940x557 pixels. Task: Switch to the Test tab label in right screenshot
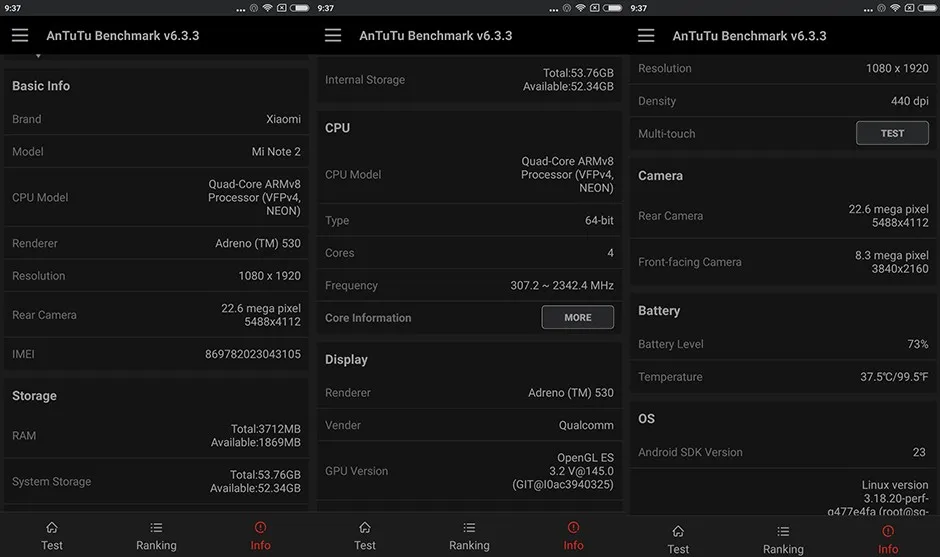click(x=678, y=549)
